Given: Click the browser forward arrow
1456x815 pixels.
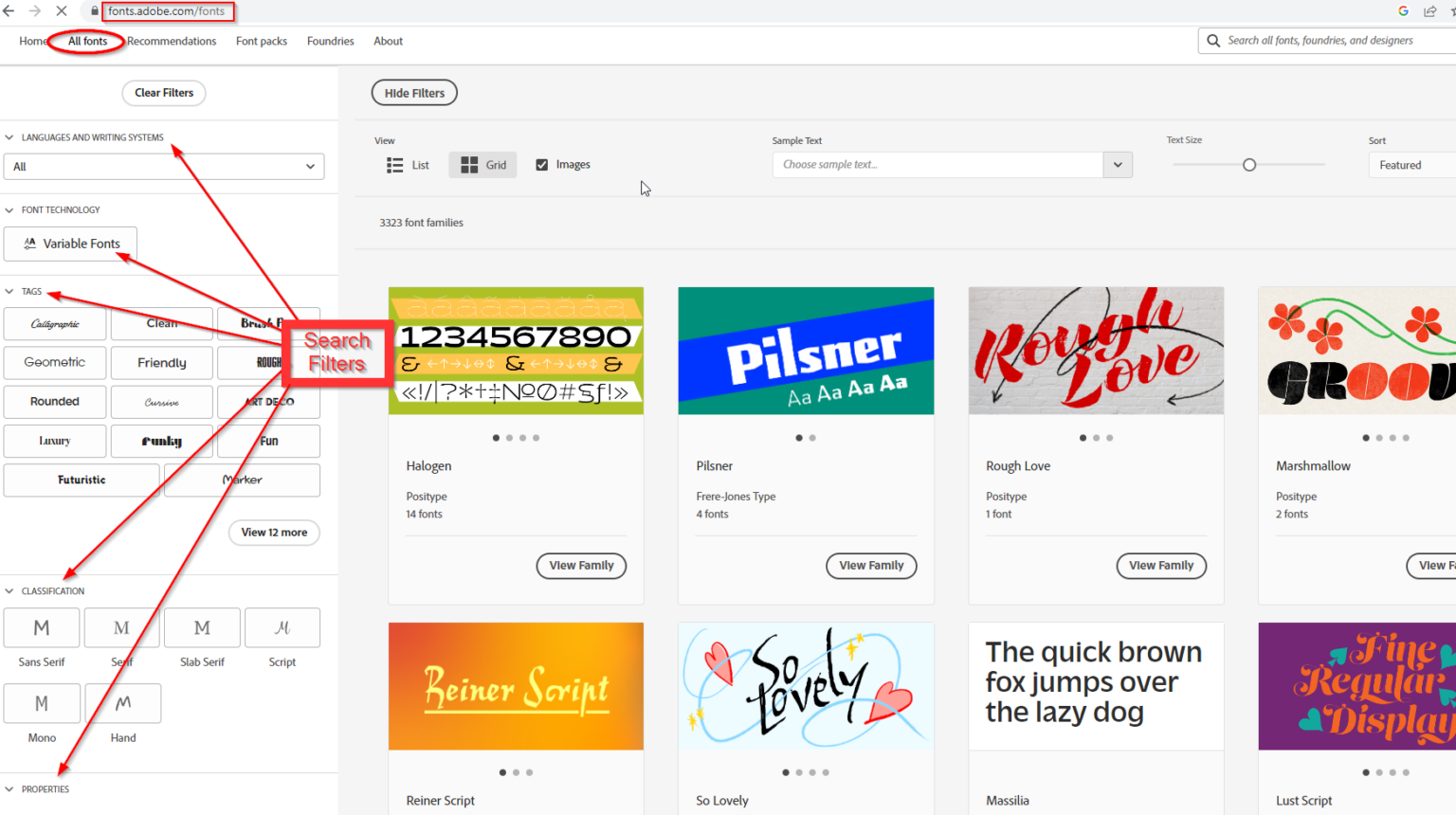Looking at the screenshot, I should (x=35, y=11).
